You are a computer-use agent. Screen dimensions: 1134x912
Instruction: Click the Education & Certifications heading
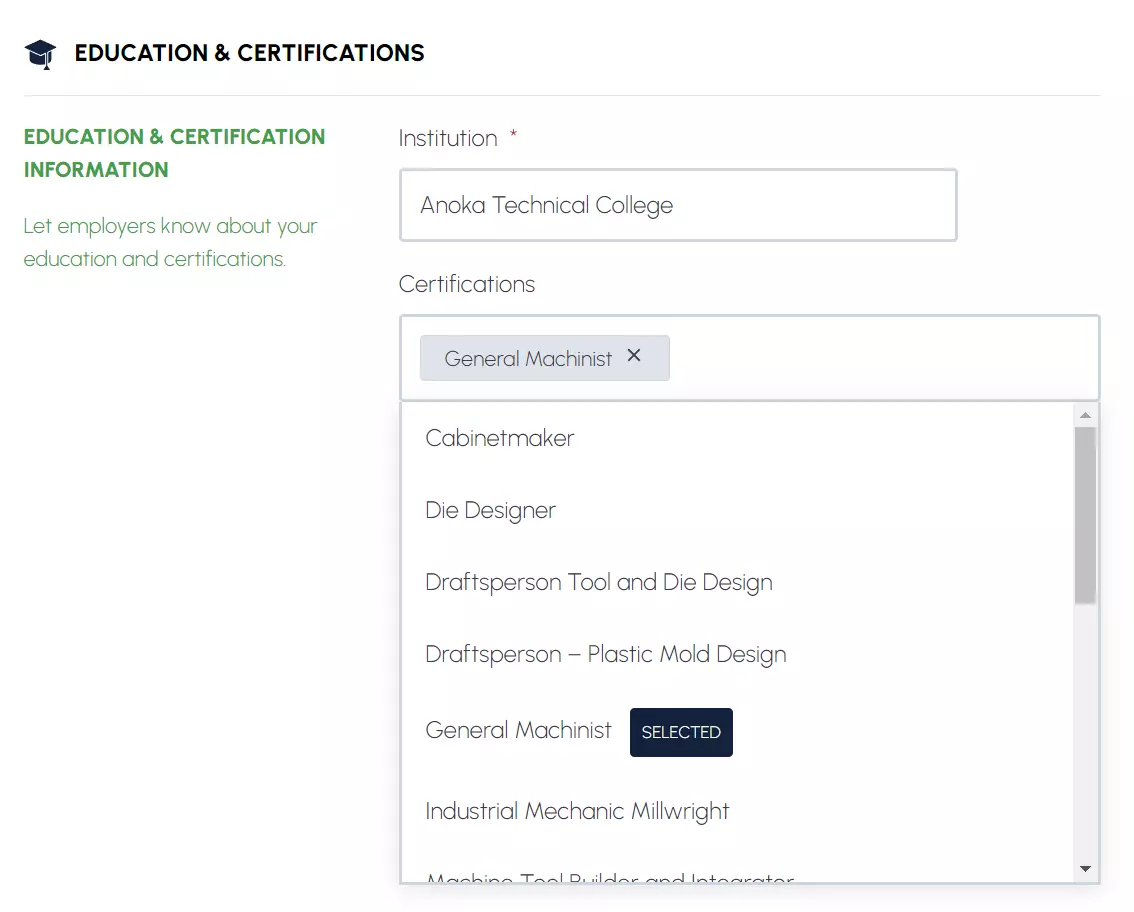[250, 54]
